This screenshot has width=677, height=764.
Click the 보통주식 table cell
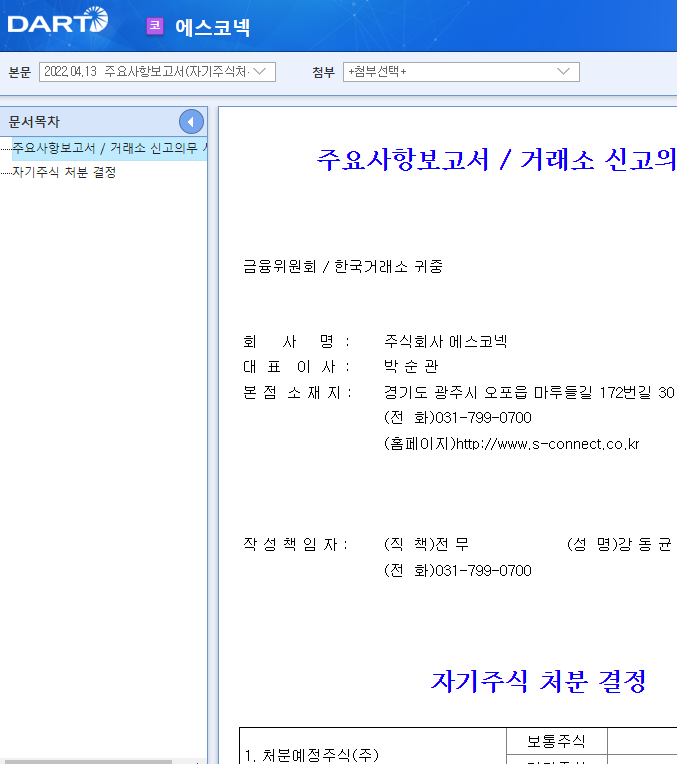pos(557,741)
